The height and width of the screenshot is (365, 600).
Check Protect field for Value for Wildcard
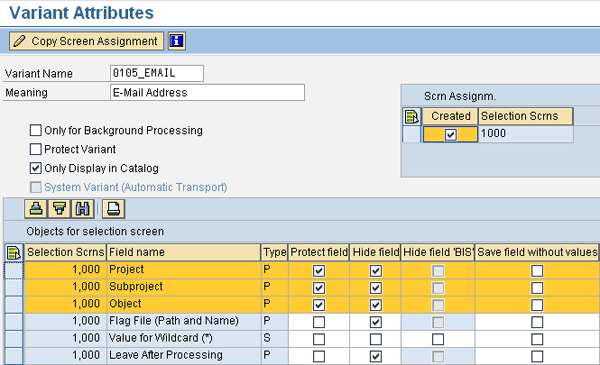click(x=319, y=339)
